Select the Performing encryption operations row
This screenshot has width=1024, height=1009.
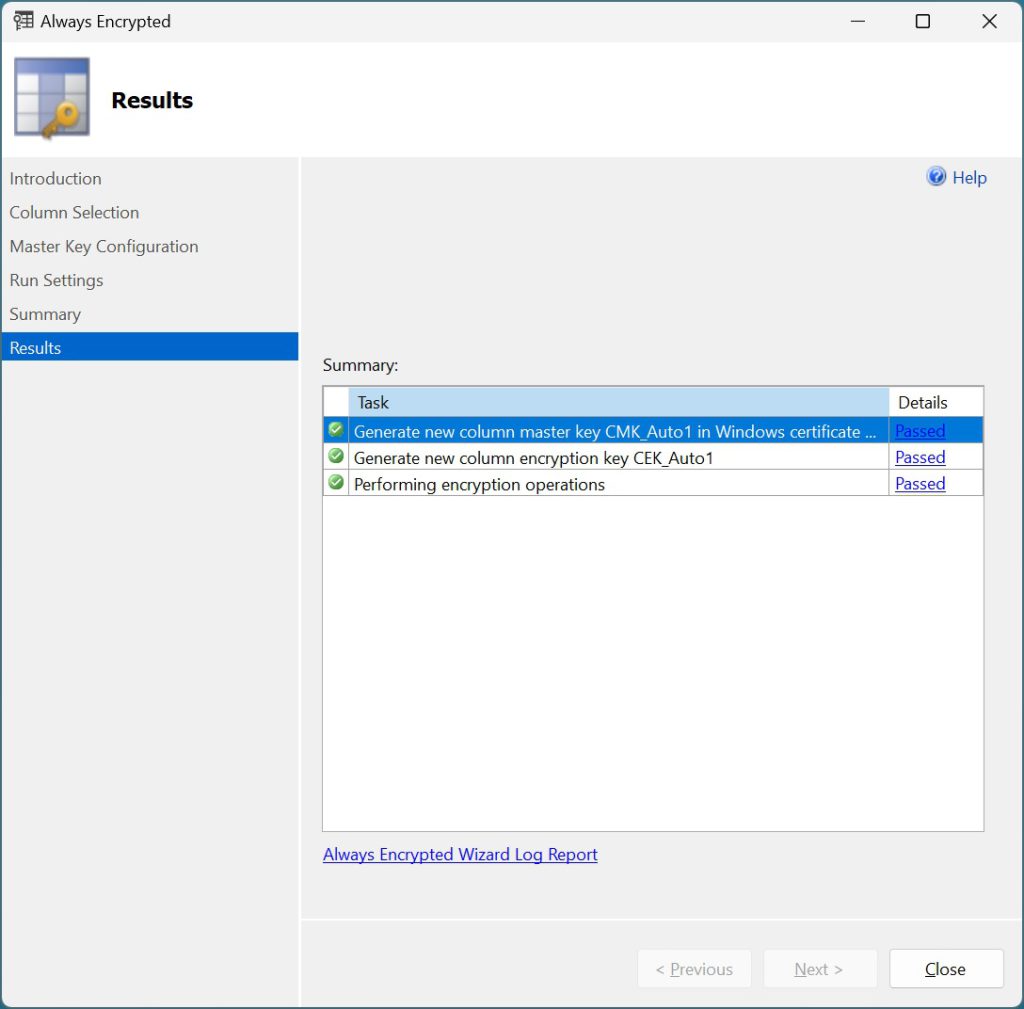pos(652,483)
